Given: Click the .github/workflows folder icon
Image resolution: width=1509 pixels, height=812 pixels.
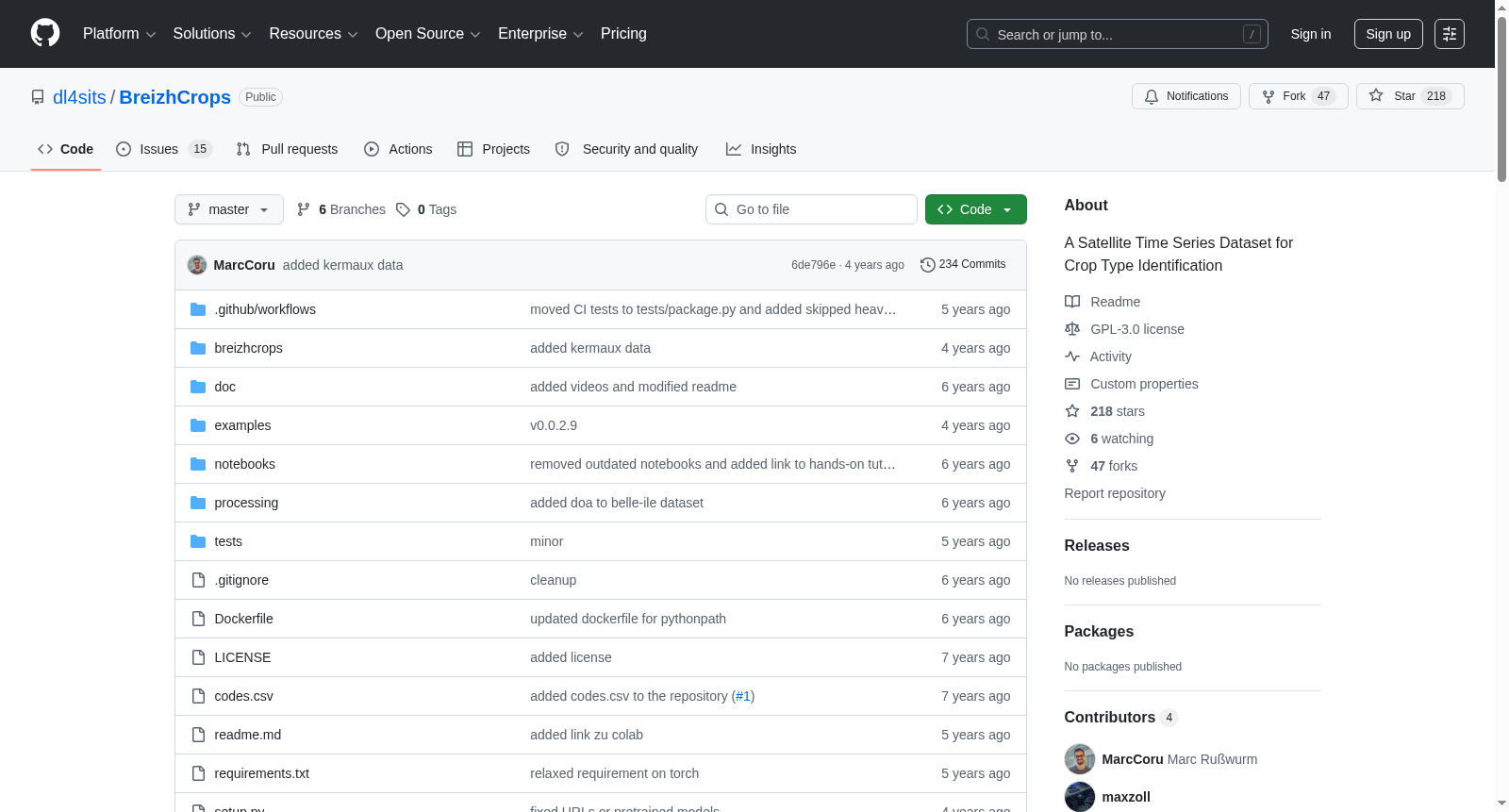Looking at the screenshot, I should 198,309.
